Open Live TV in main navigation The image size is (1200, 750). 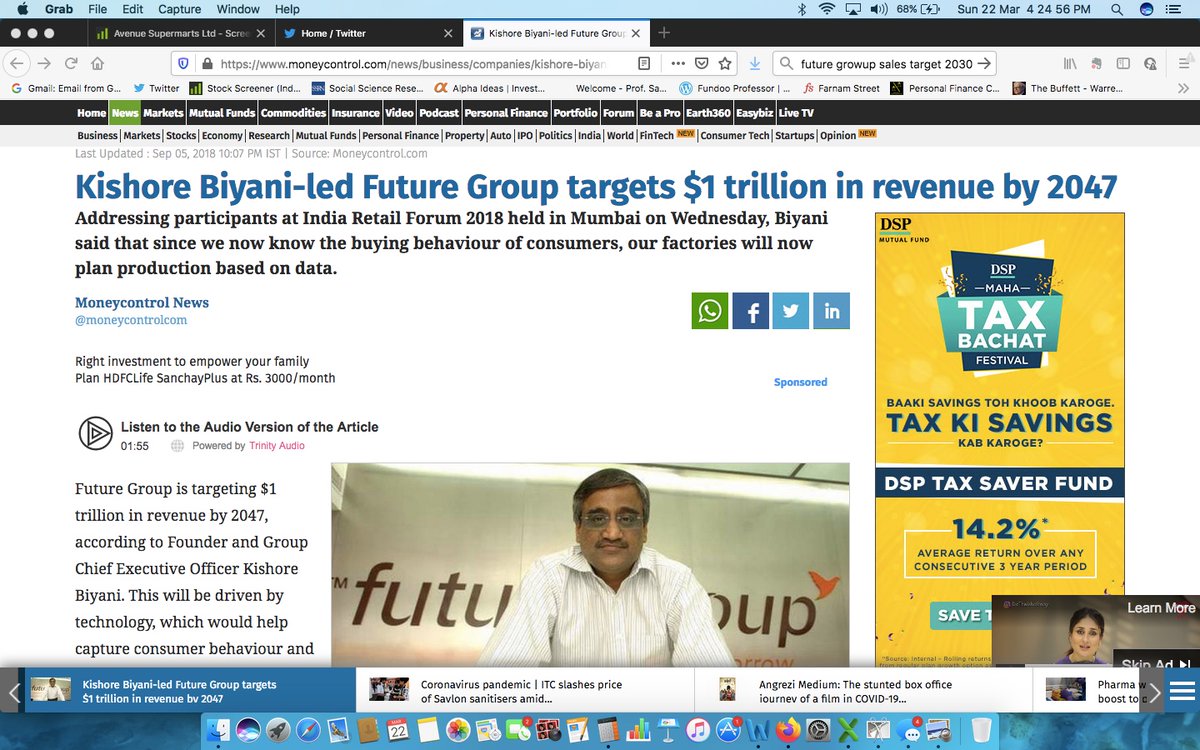click(x=796, y=113)
